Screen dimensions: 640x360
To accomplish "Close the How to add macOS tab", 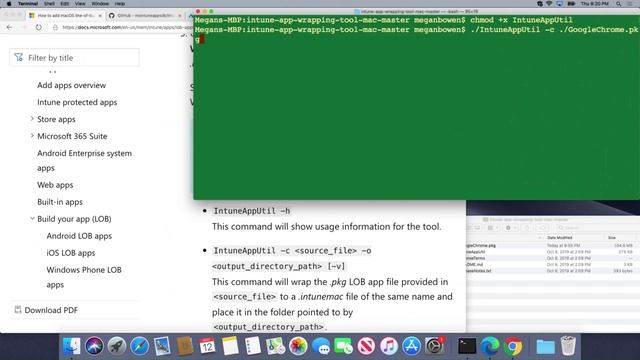I will 100,16.
